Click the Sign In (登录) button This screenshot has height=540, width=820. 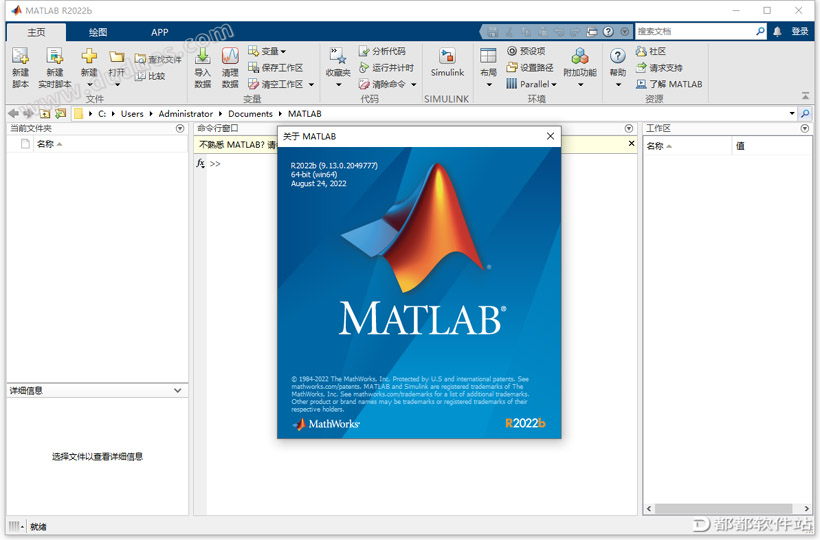(800, 31)
